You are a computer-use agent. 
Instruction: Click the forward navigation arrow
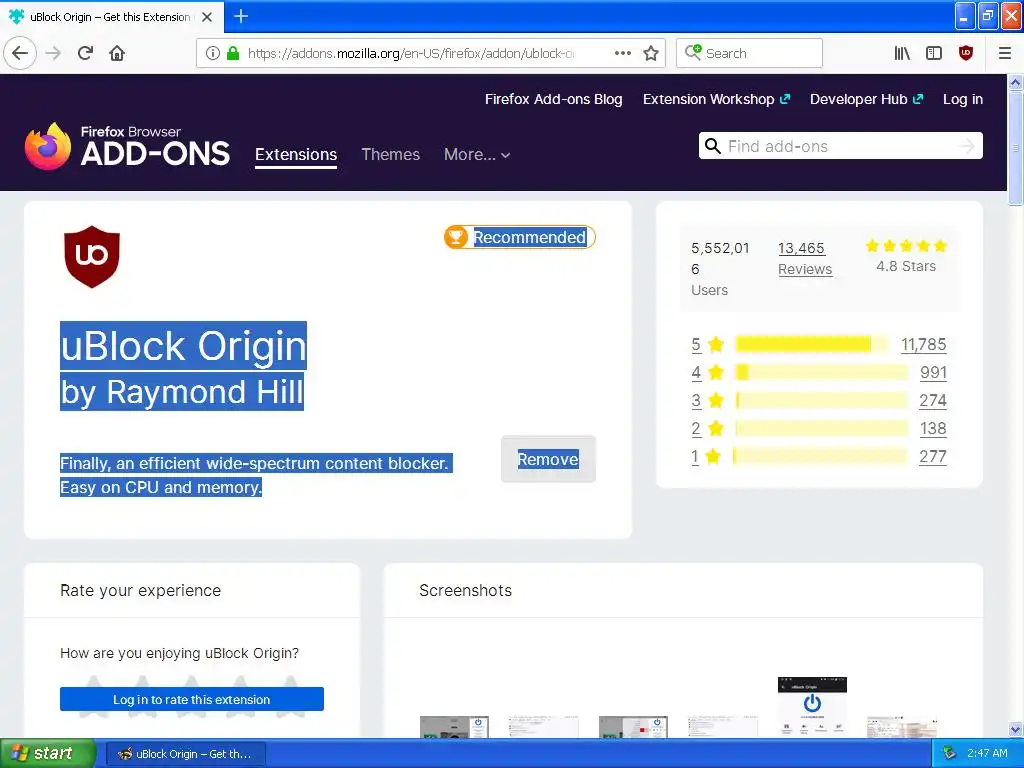pos(54,53)
